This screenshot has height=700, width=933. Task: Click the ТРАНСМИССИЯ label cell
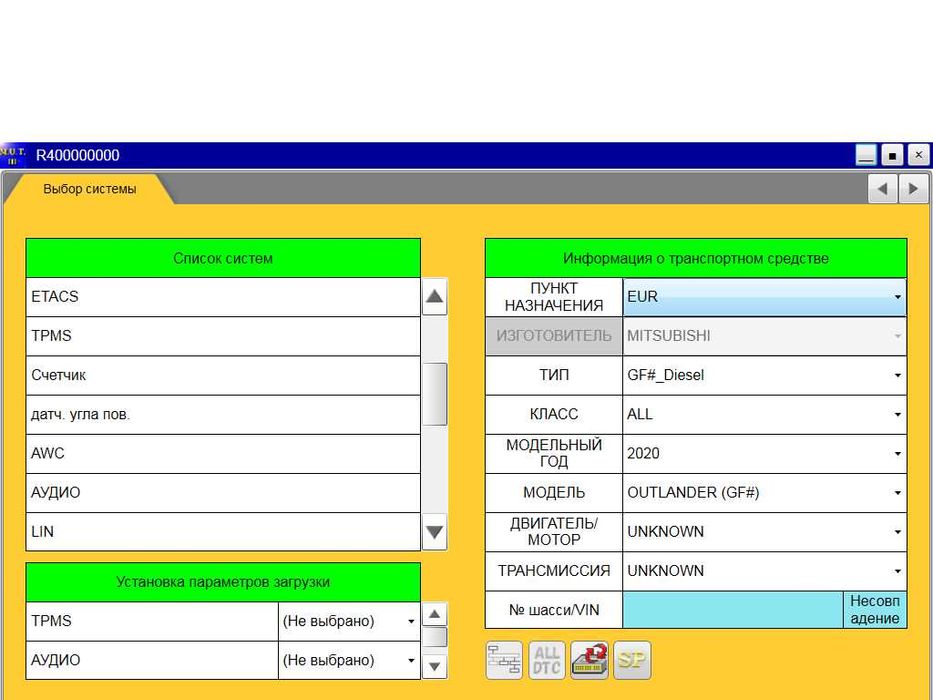click(554, 571)
